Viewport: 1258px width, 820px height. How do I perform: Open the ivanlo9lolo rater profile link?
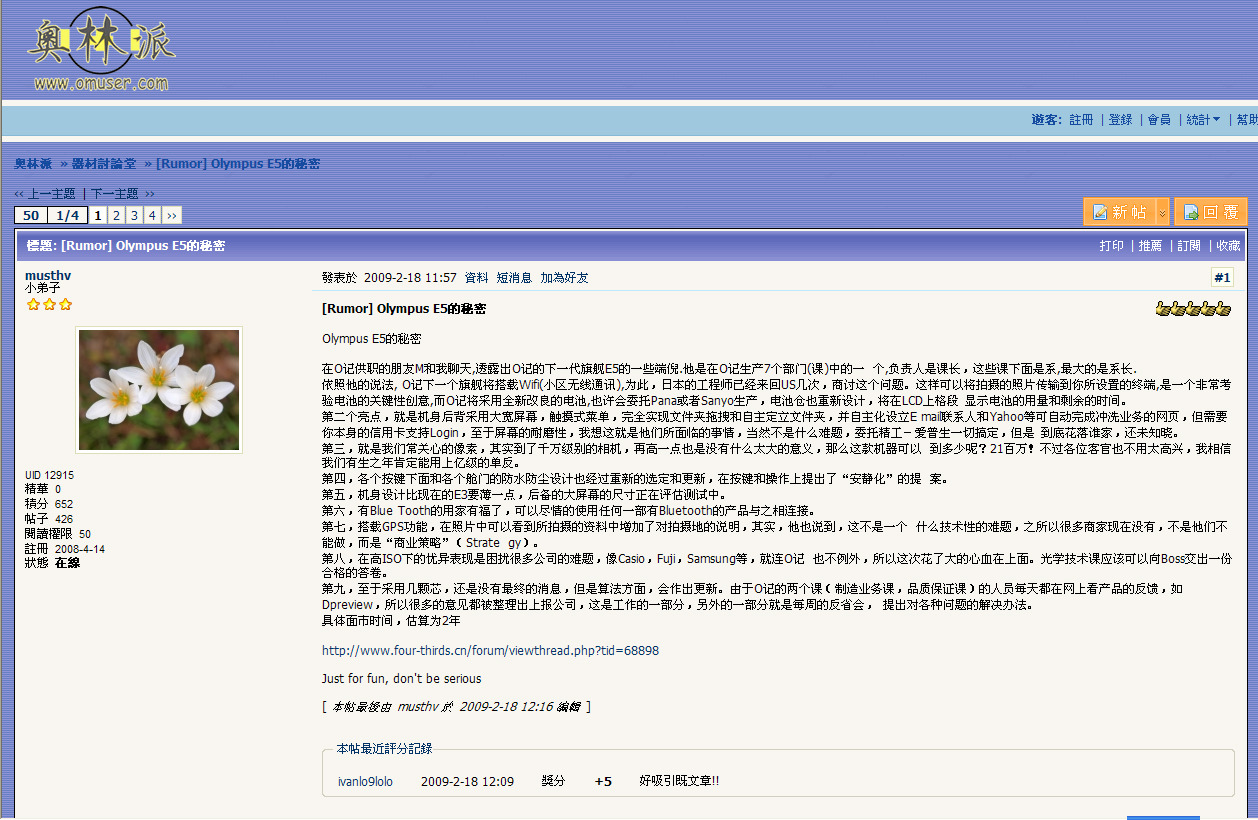click(x=365, y=781)
